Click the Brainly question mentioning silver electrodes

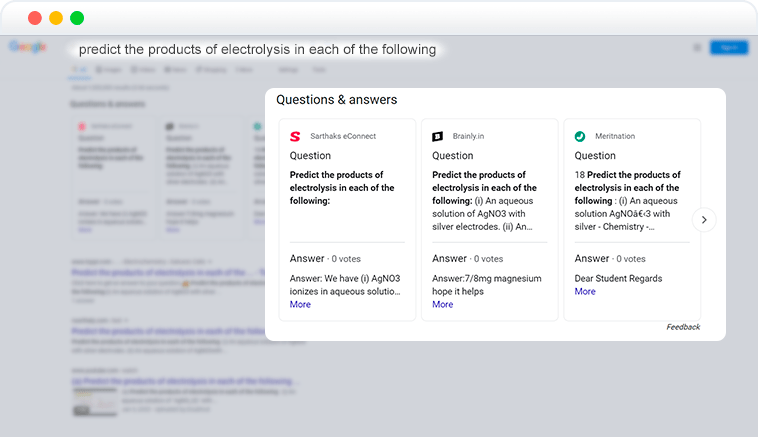click(484, 201)
